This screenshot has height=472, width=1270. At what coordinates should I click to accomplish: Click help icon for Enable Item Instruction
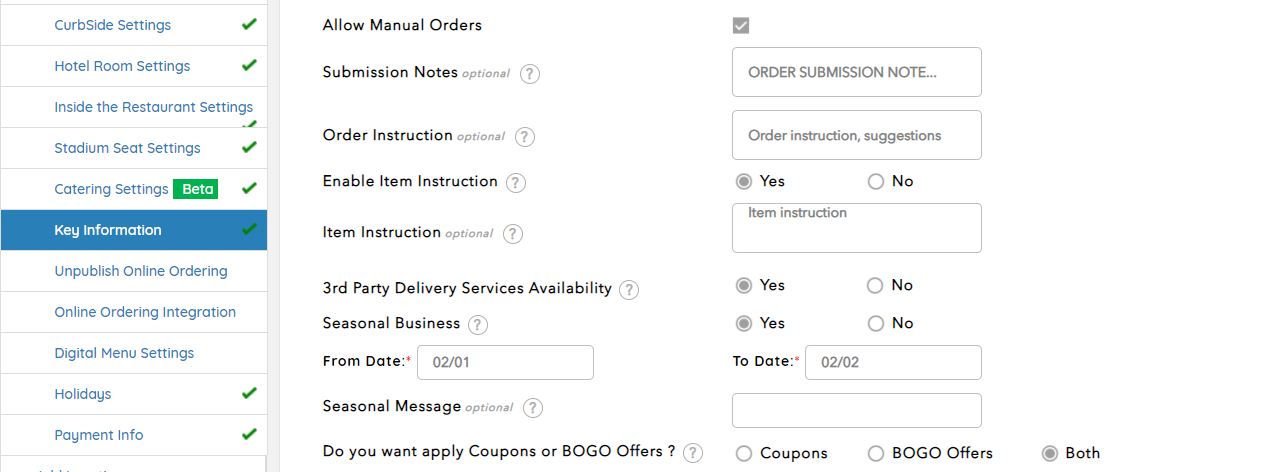515,182
